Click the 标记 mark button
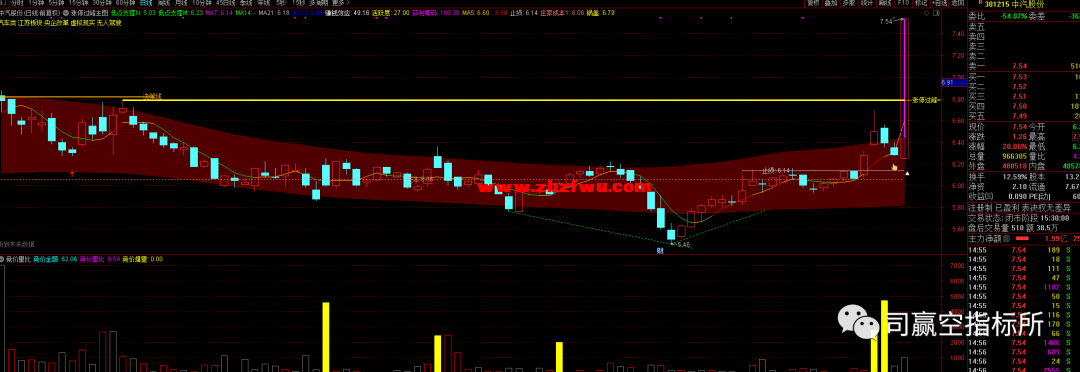This screenshot has height=372, width=1080. [x=922, y=3]
